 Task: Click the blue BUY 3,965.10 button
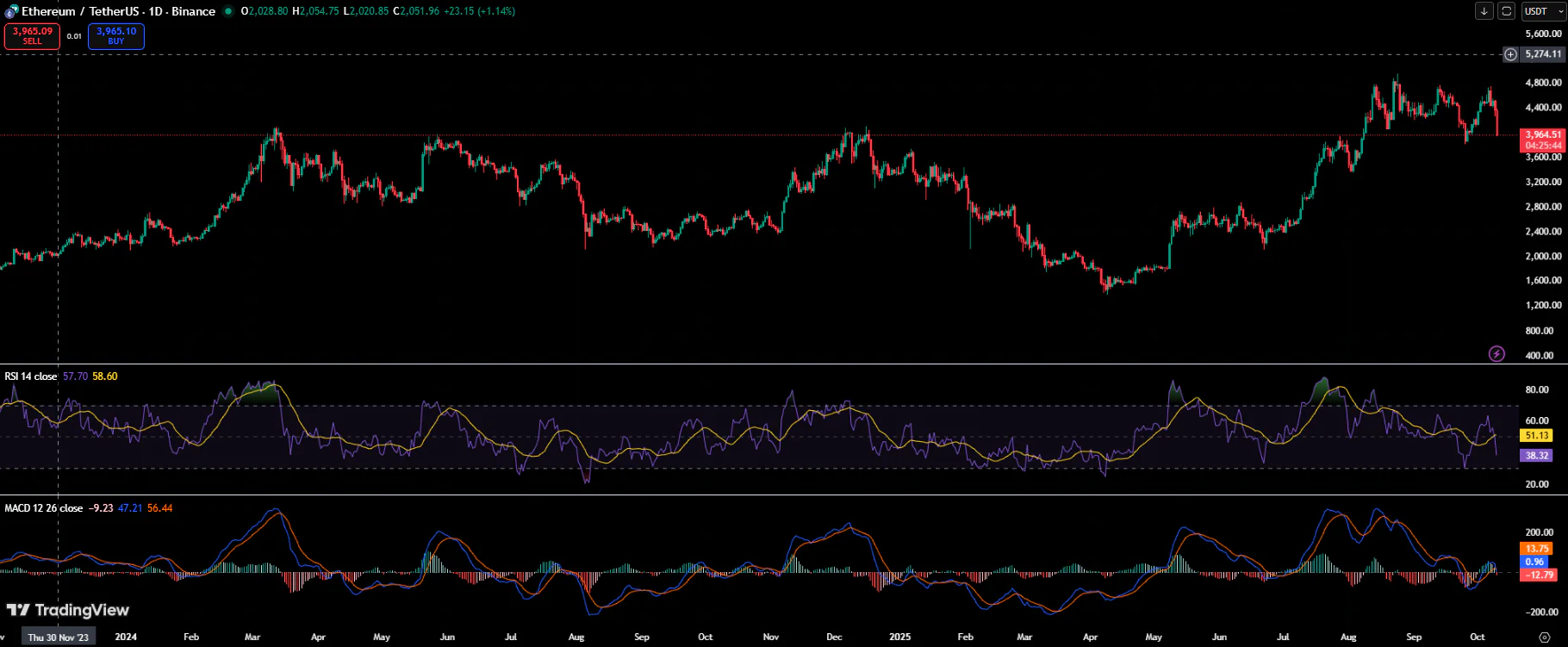(x=116, y=36)
